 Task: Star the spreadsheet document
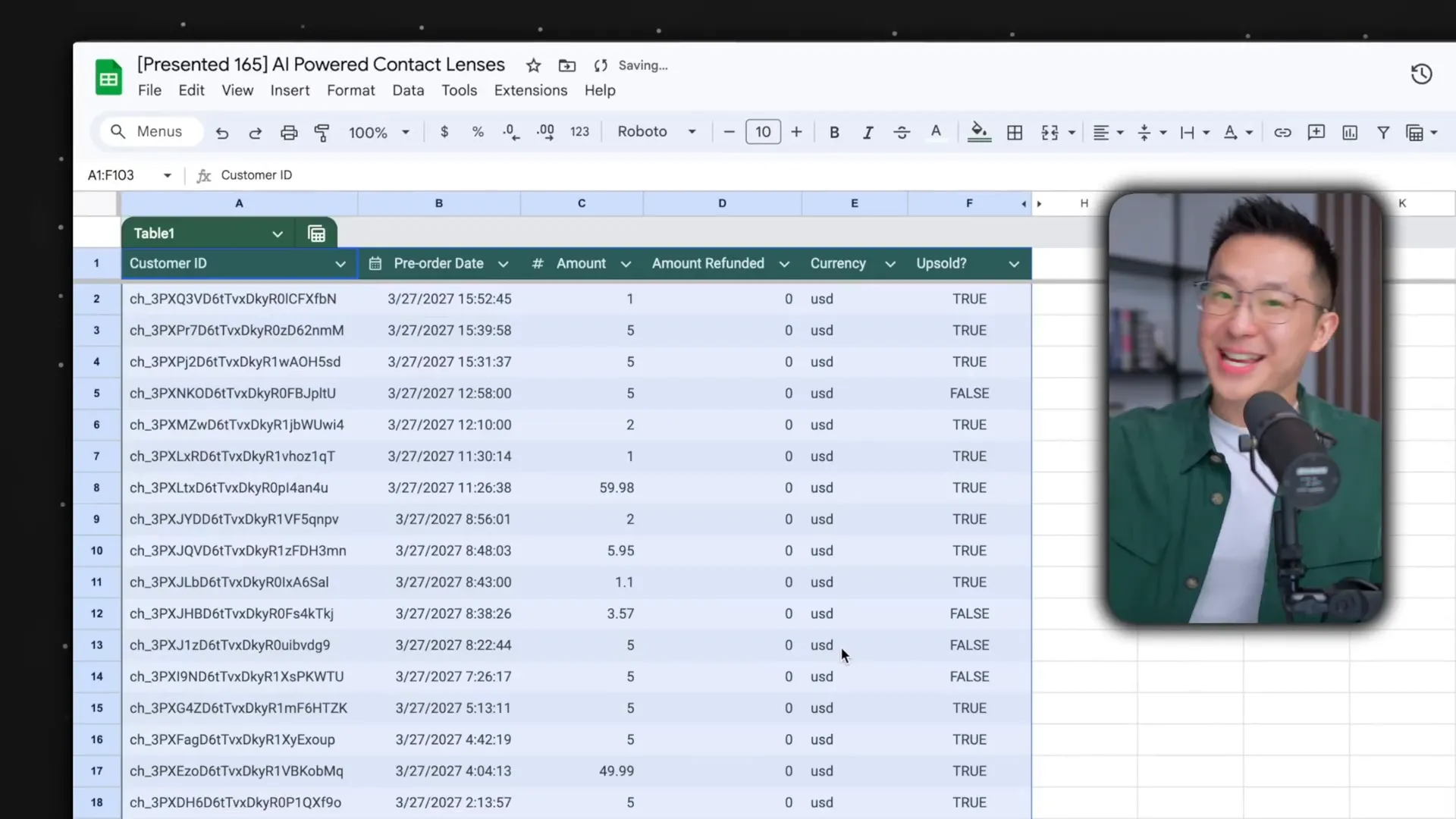(533, 66)
